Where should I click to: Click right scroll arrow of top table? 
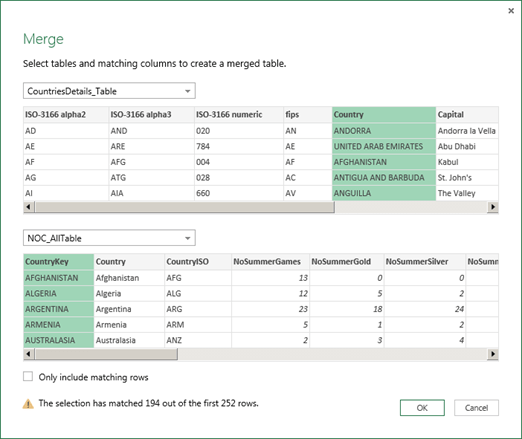coord(493,207)
